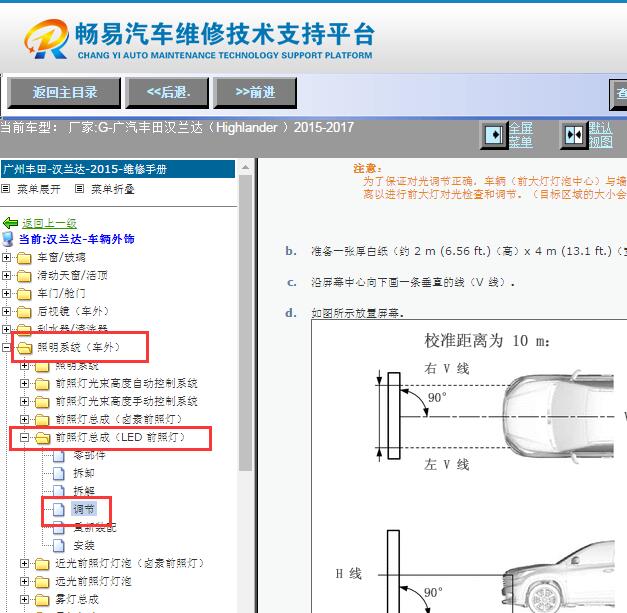The height and width of the screenshot is (613, 627).
Task: Click the 校准距离为 10 m diagram
Action: [469, 466]
